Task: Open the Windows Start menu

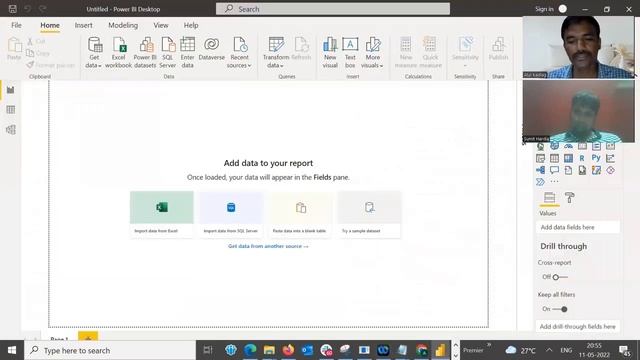Action: 12,350
